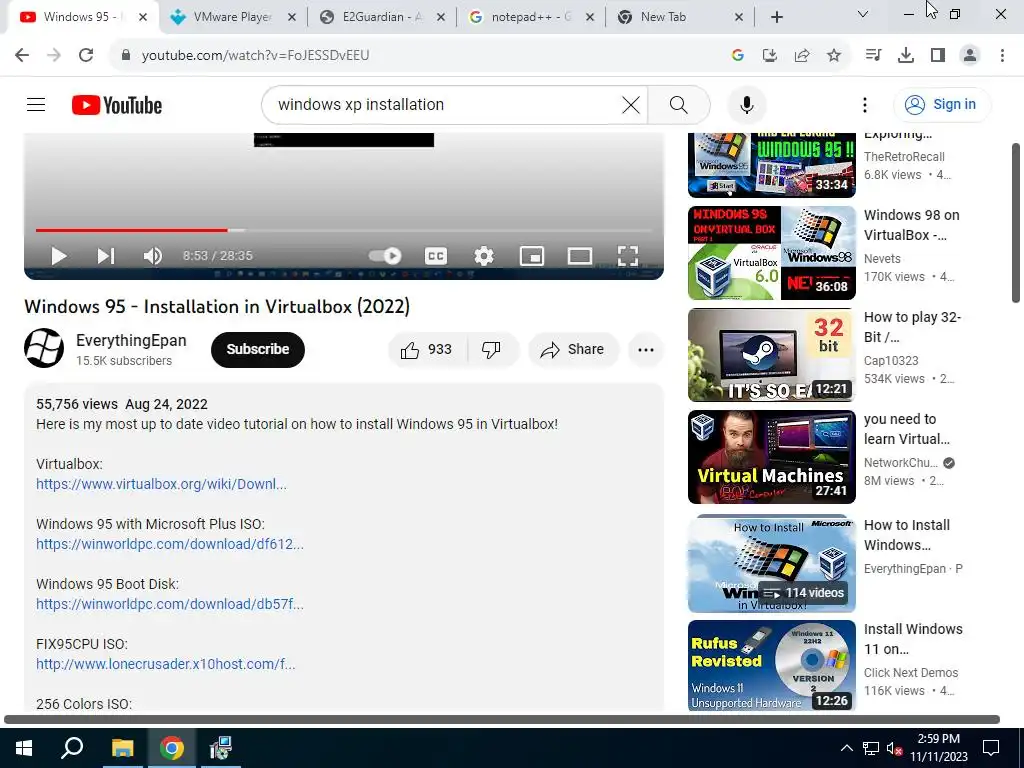Viewport: 1024px width, 768px height.
Task: Close the Windows 95 YouTube tab
Action: tap(143, 17)
